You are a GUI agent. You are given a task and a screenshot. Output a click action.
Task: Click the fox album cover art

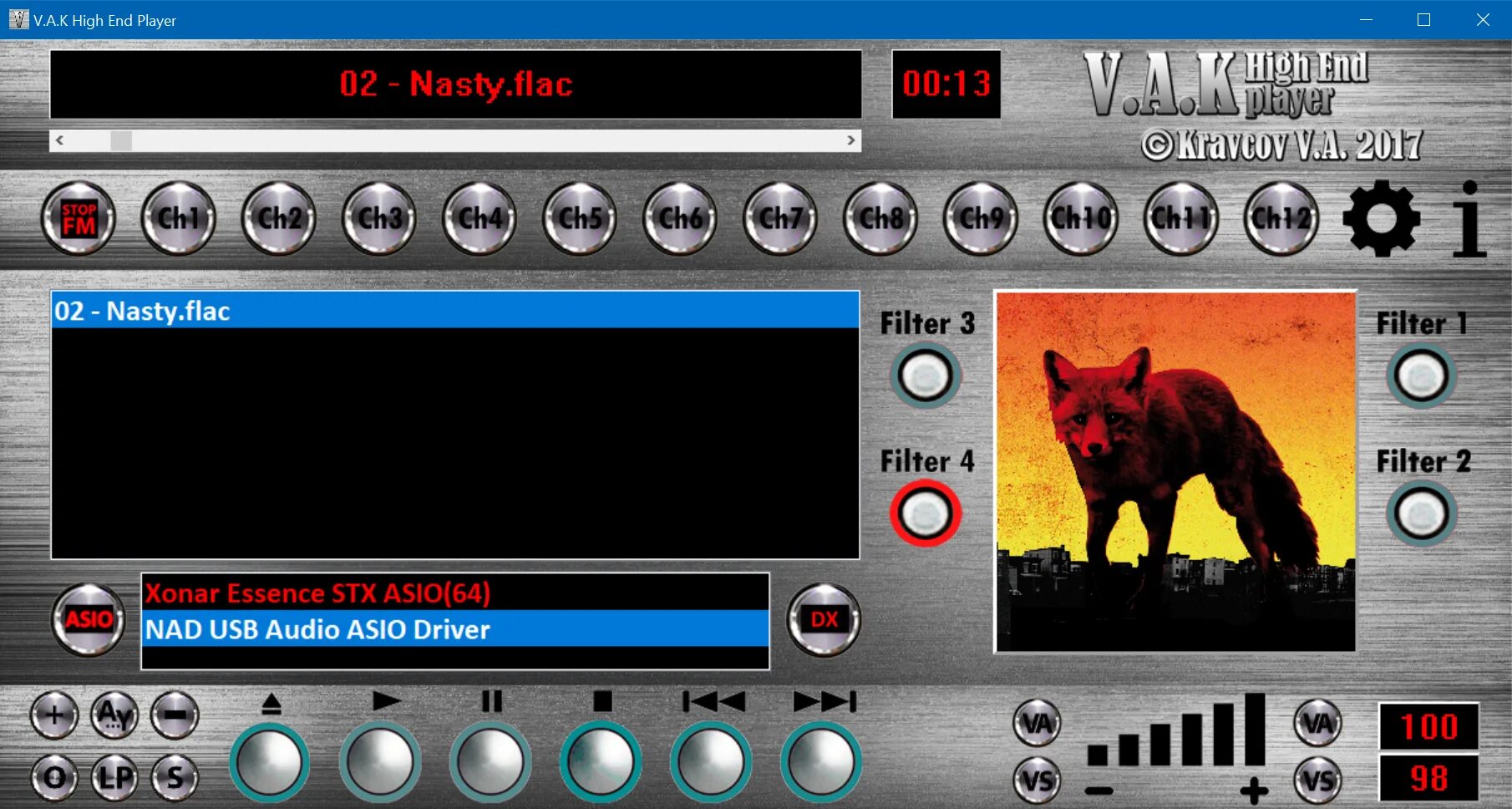pyautogui.click(x=1175, y=471)
